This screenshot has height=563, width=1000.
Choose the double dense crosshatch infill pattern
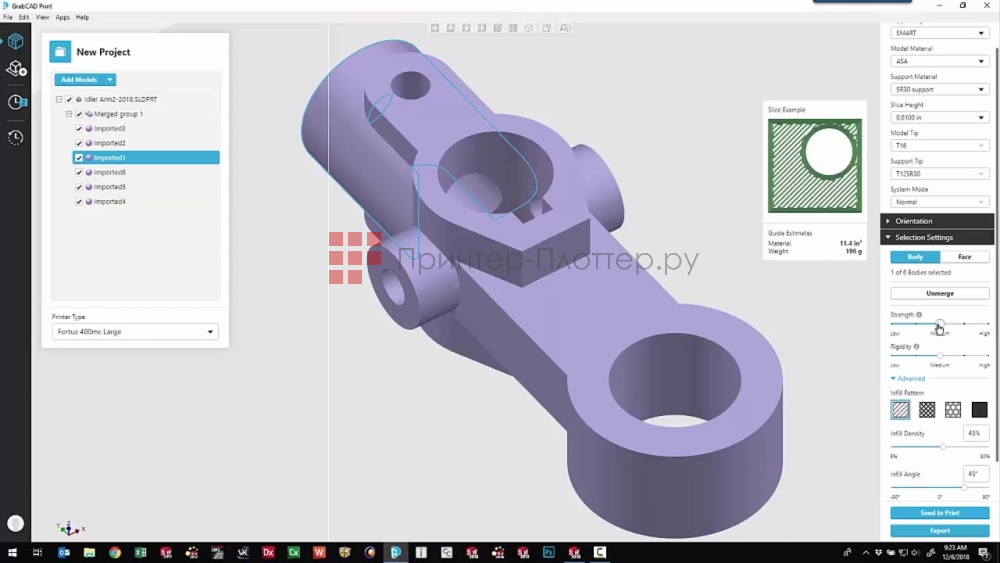tap(927, 409)
